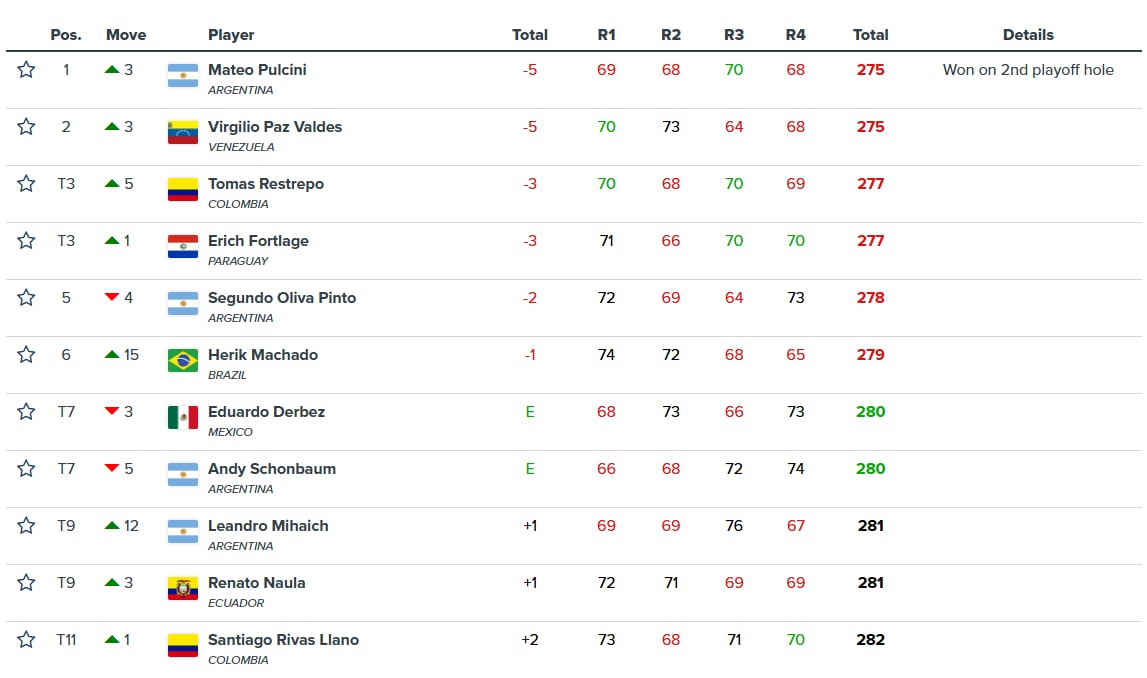This screenshot has height=678, width=1147.
Task: Click the Ecuador flag next to Renato Naula
Action: [x=181, y=589]
